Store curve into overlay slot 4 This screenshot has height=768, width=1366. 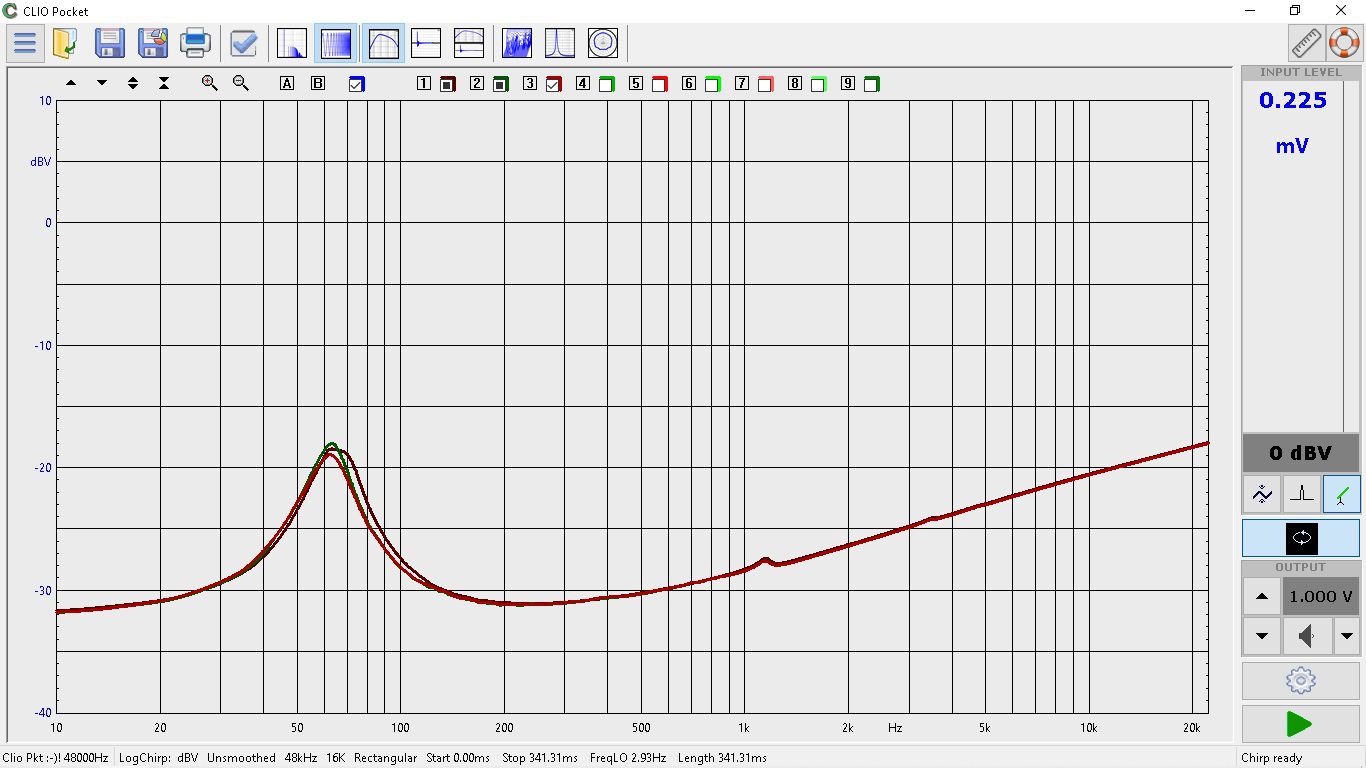[583, 83]
